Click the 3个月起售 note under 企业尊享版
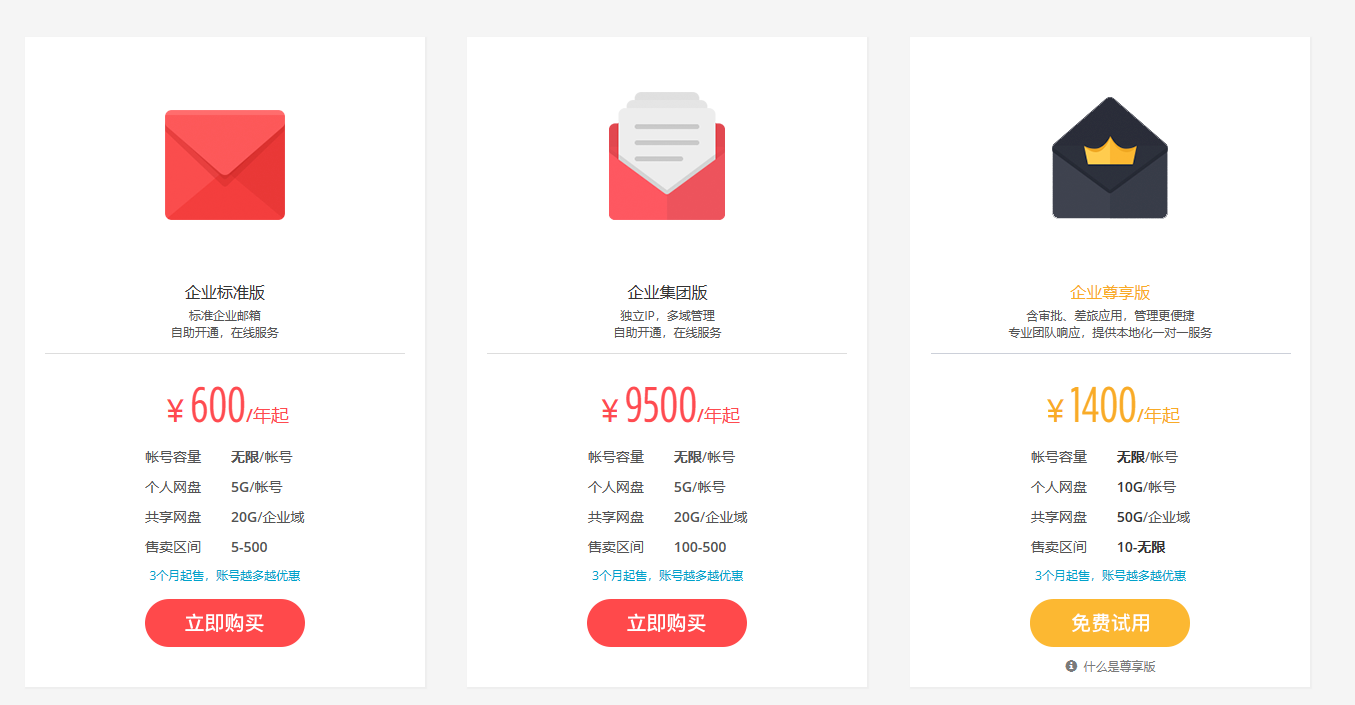The image size is (1355, 705). click(1110, 576)
